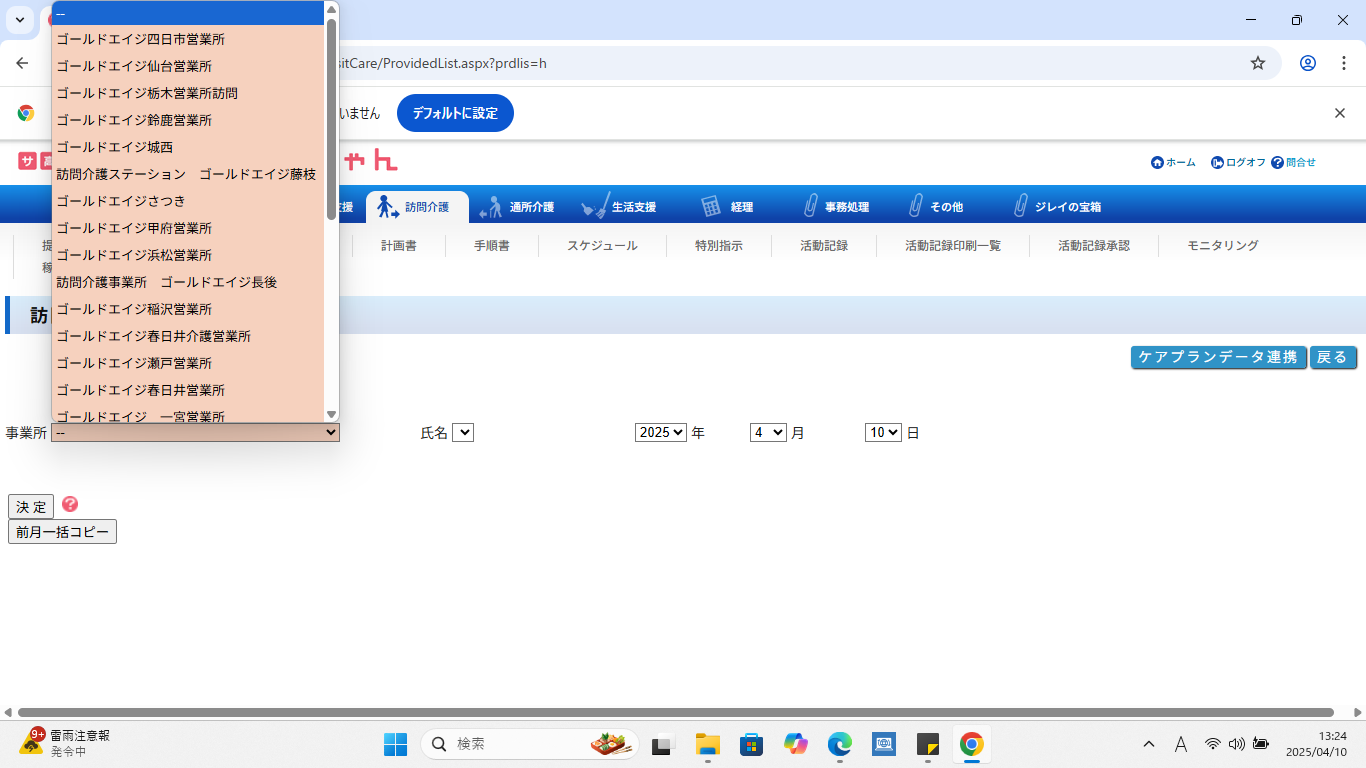Click the 事務処理 paperclip icon
The image size is (1366, 768).
(811, 206)
